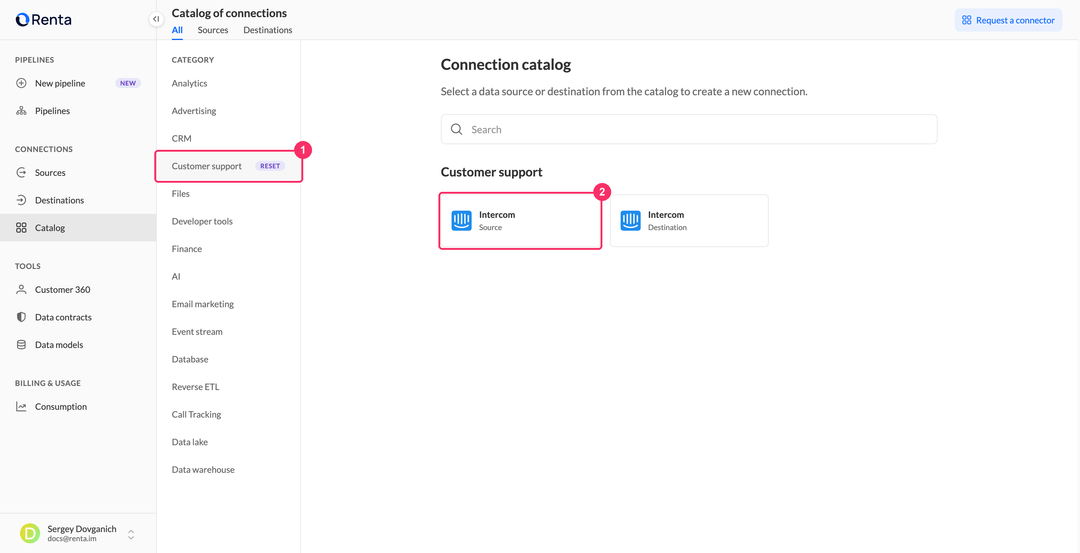Click the Intercom Destination logo icon
Viewport: 1080px width, 553px height.
[630, 220]
